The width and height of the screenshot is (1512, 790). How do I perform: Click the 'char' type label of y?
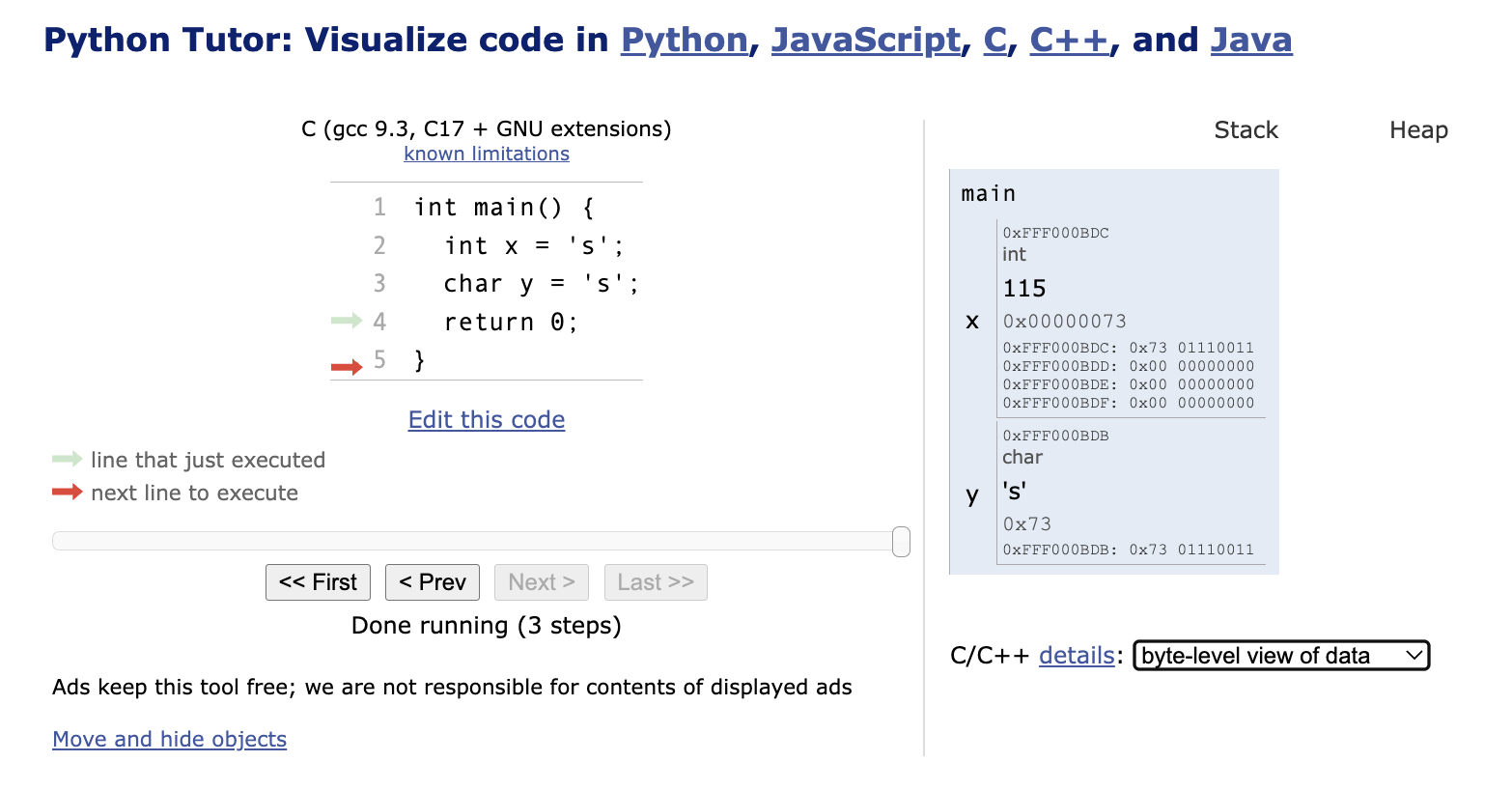(x=1022, y=458)
